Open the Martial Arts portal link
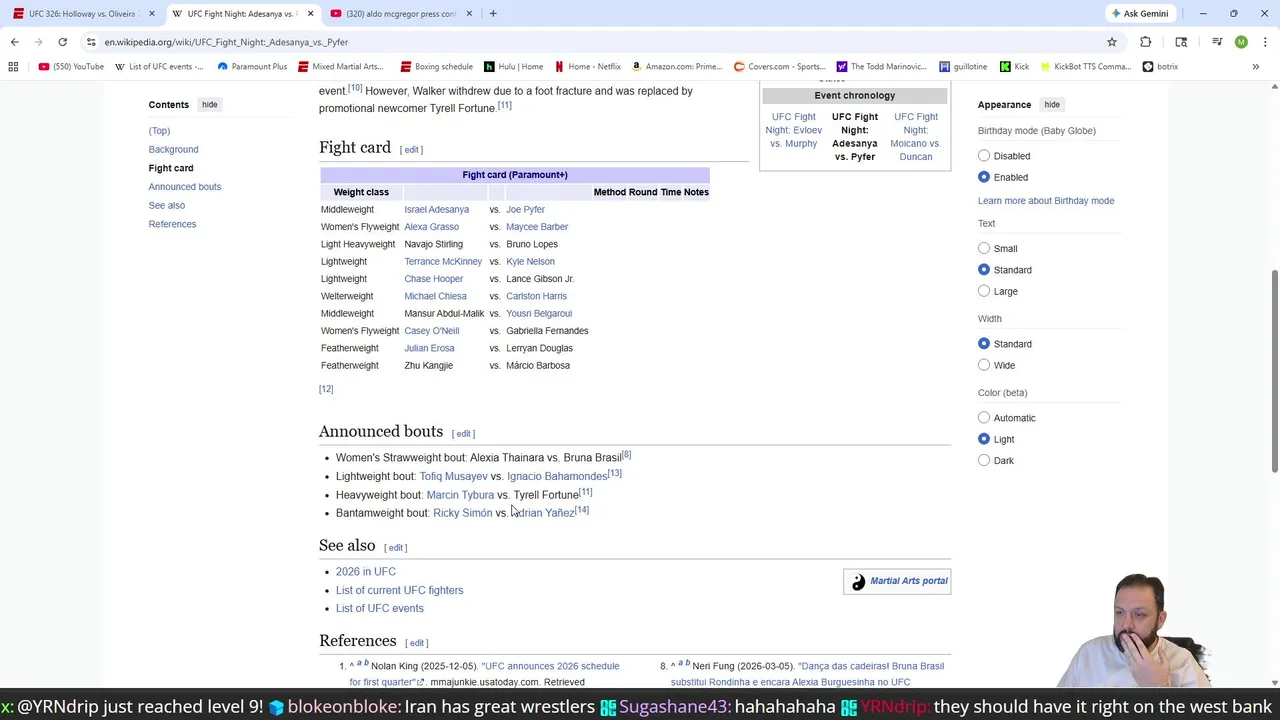This screenshot has width=1280, height=720. [909, 581]
